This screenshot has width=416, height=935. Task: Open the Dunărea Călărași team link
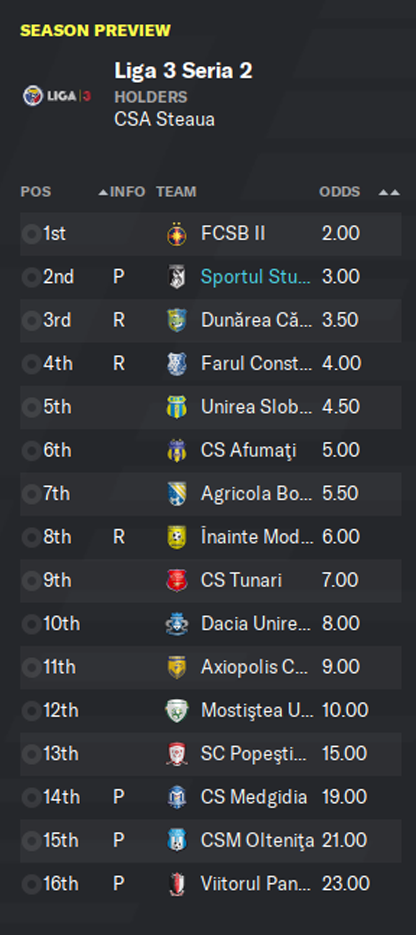click(x=256, y=320)
